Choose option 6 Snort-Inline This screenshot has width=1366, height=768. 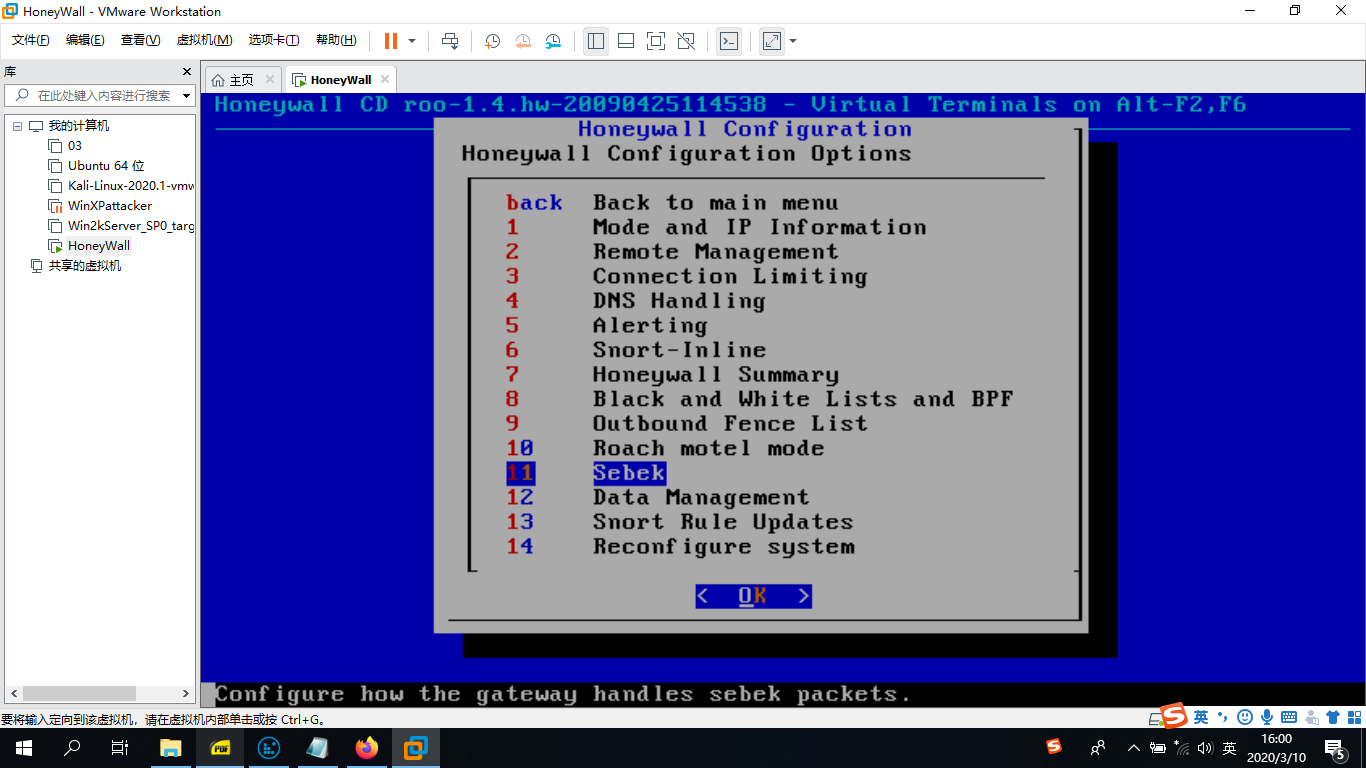coord(636,350)
